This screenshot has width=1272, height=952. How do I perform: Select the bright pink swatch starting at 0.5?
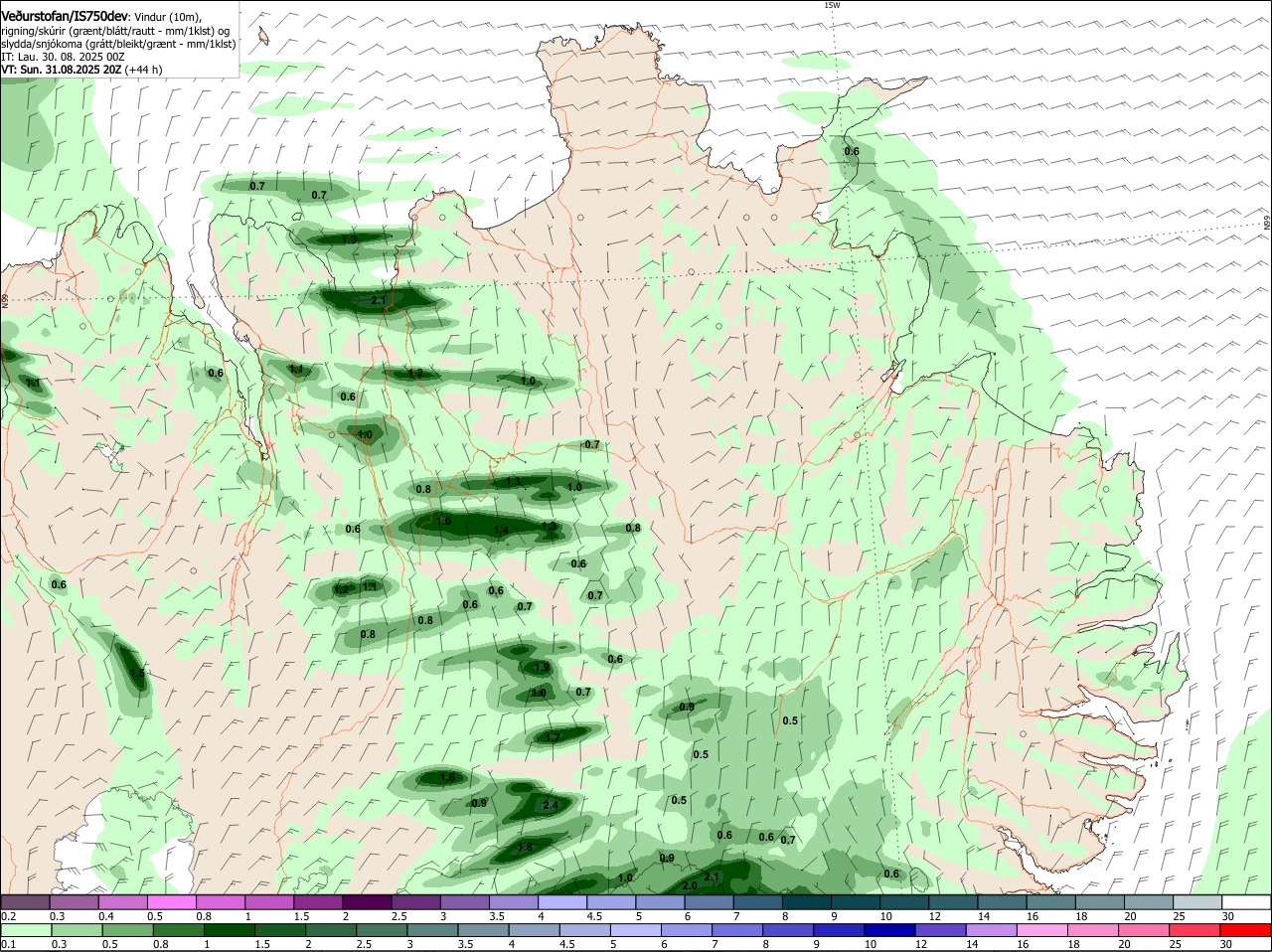click(171, 902)
